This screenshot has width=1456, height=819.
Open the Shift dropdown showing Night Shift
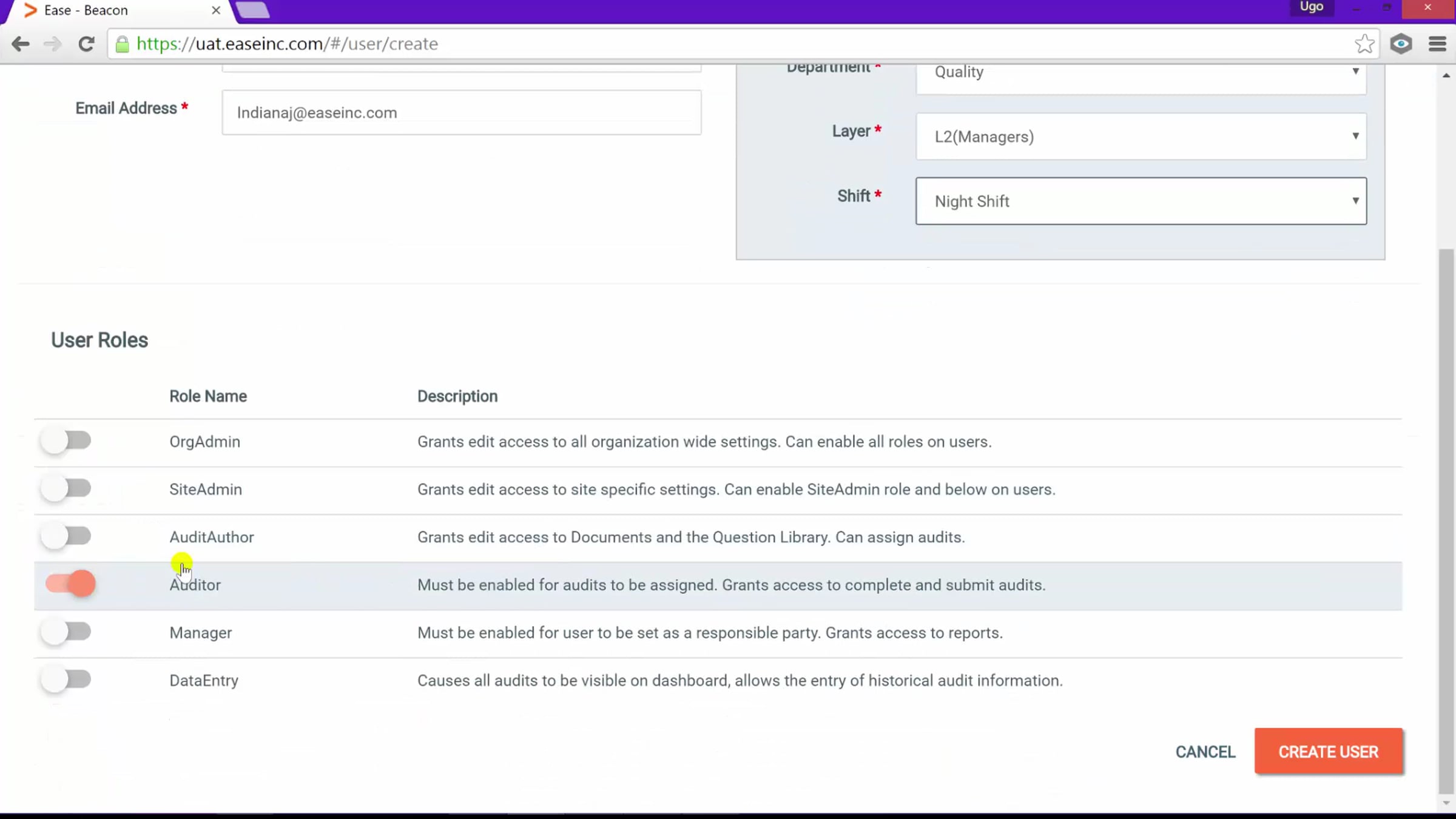pos(1141,201)
